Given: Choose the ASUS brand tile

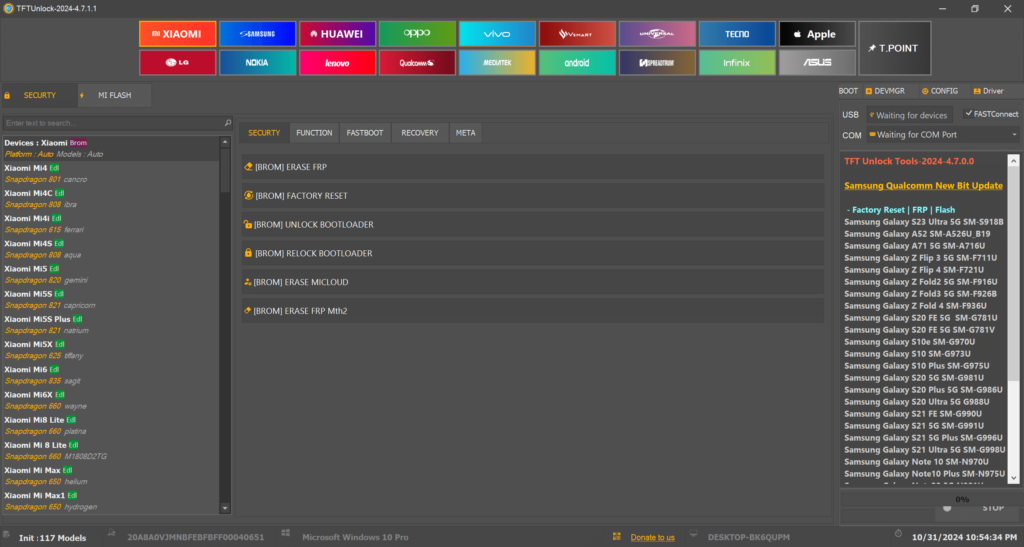Looking at the screenshot, I should pos(817,63).
